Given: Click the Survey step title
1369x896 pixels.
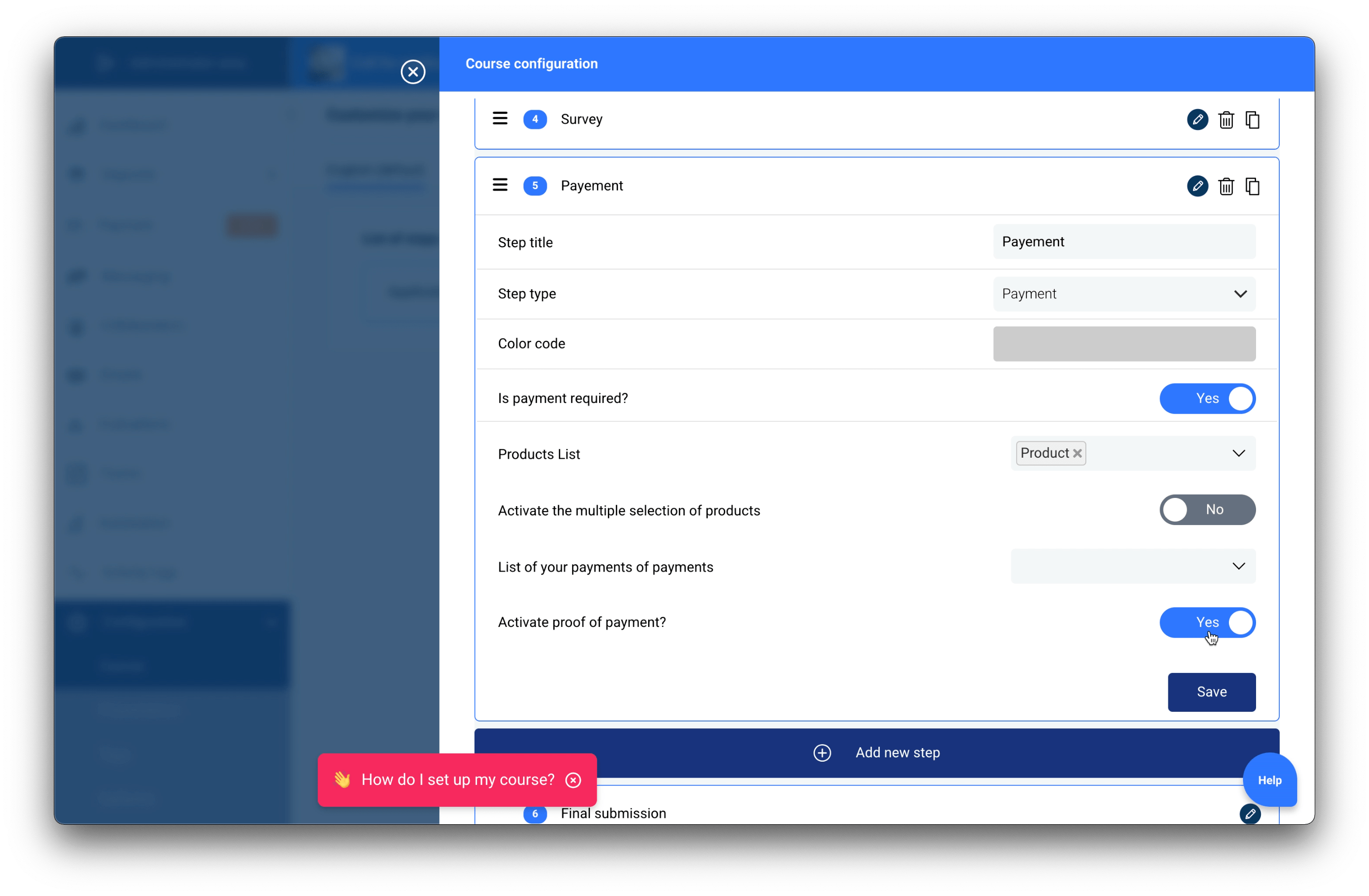Looking at the screenshot, I should (x=582, y=119).
